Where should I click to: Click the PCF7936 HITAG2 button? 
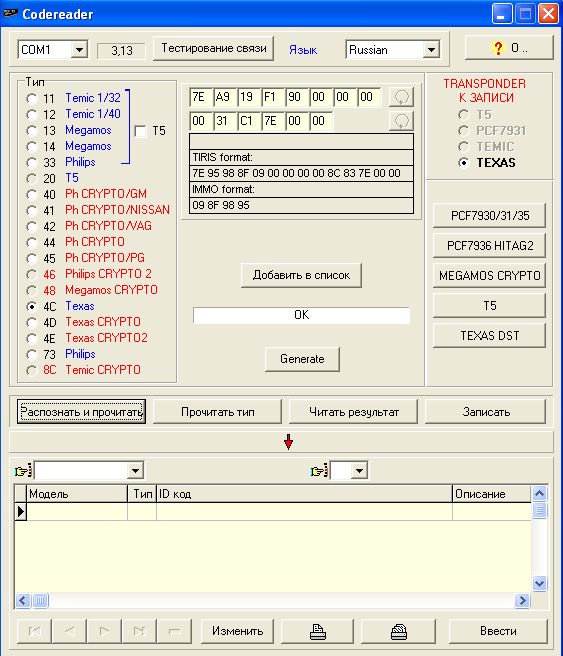(x=490, y=246)
